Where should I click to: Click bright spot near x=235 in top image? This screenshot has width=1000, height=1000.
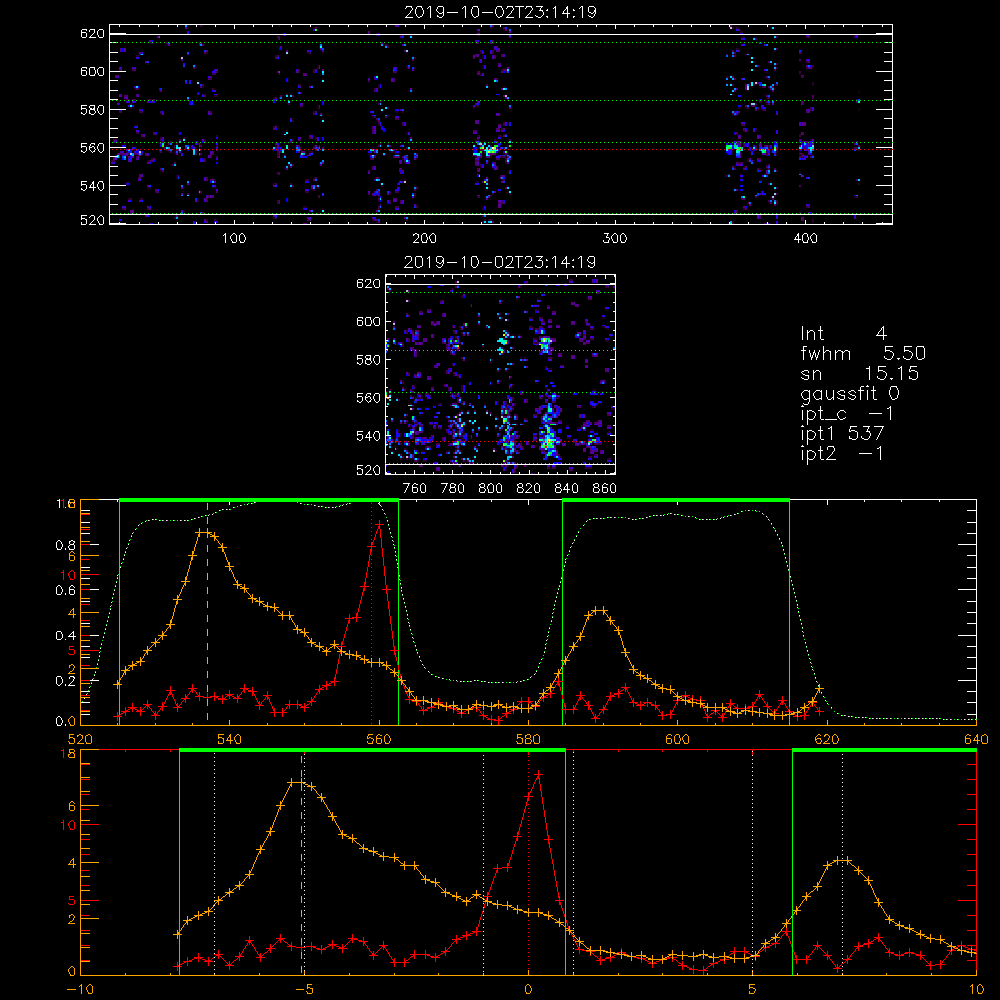[487, 151]
